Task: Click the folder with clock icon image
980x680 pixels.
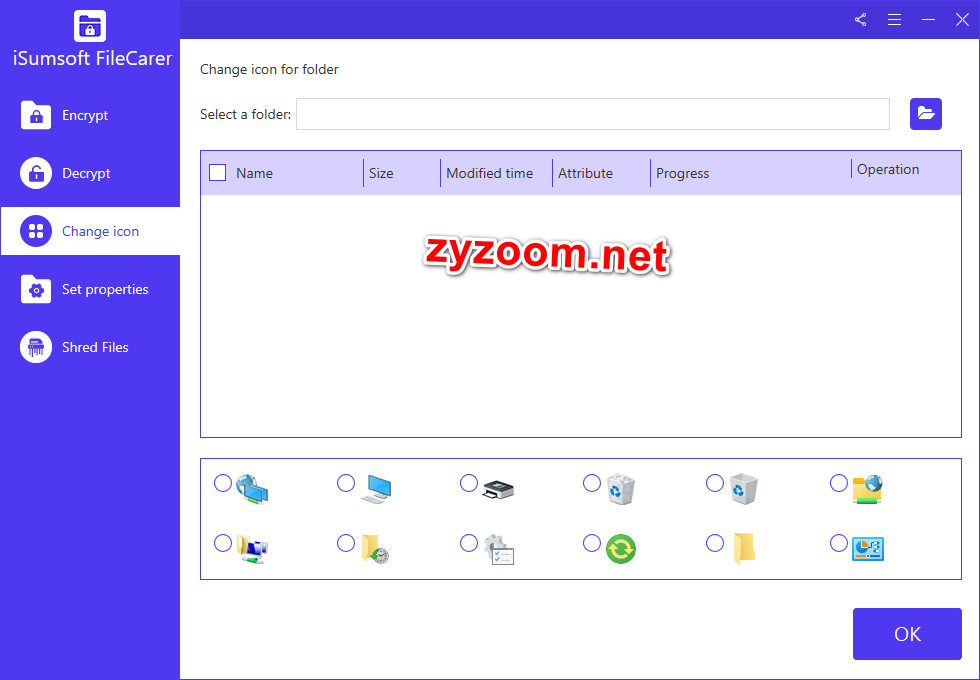Action: point(376,549)
